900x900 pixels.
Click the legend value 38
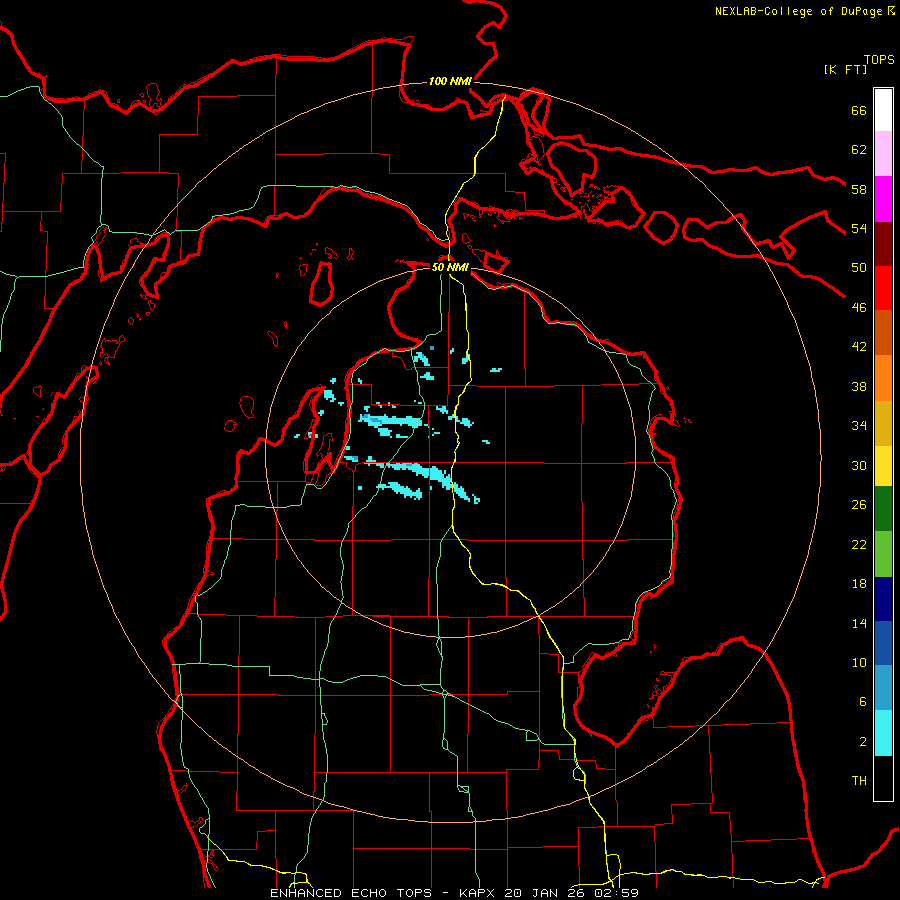click(859, 386)
